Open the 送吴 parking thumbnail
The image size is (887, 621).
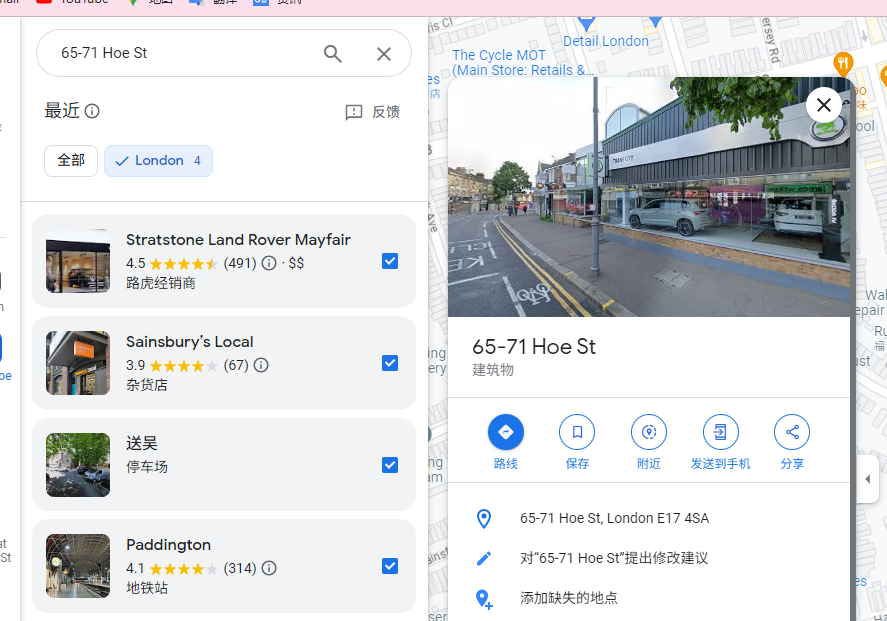[78, 465]
